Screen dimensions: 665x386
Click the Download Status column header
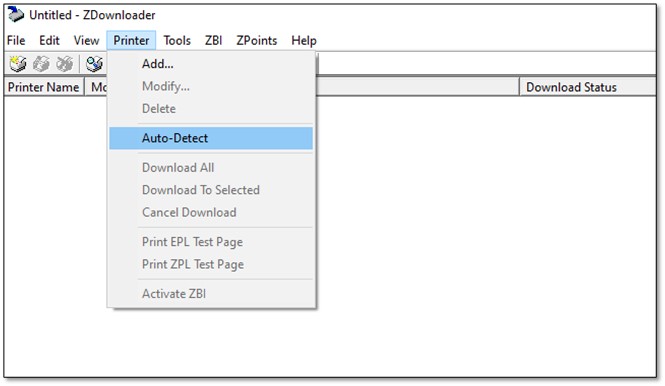click(x=588, y=87)
